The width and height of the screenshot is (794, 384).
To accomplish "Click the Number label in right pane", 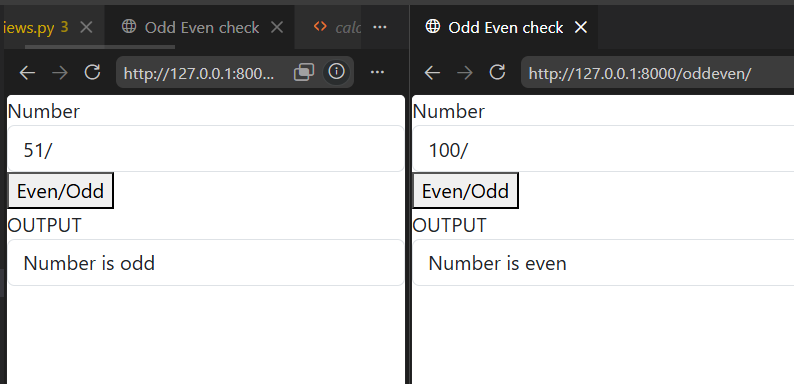I will coord(449,111).
